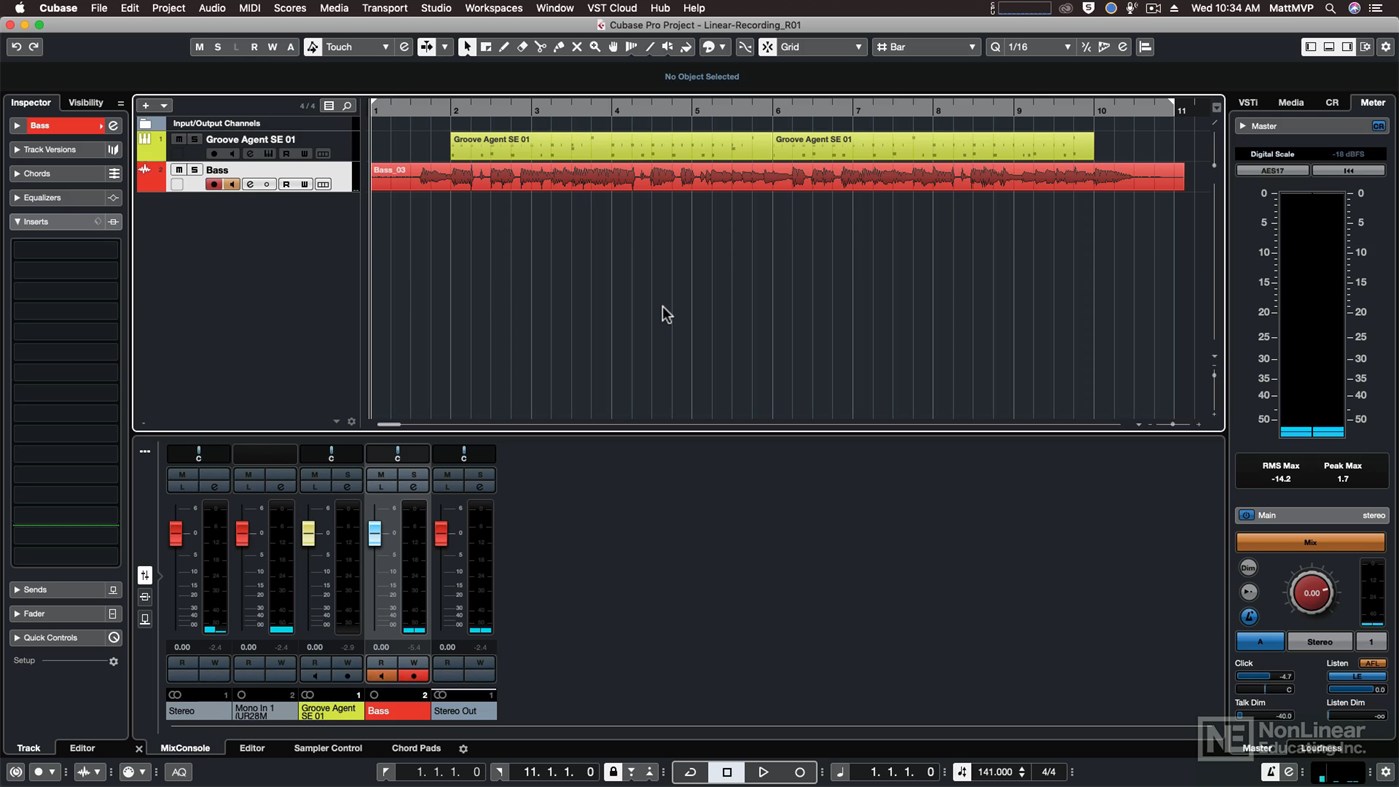The width and height of the screenshot is (1399, 787).
Task: Start playback in the transport bar
Action: (x=763, y=771)
